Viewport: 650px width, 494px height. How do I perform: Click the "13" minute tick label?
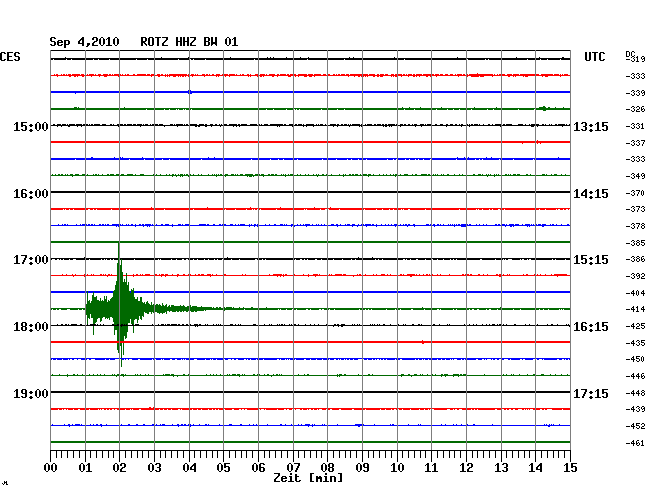501,467
